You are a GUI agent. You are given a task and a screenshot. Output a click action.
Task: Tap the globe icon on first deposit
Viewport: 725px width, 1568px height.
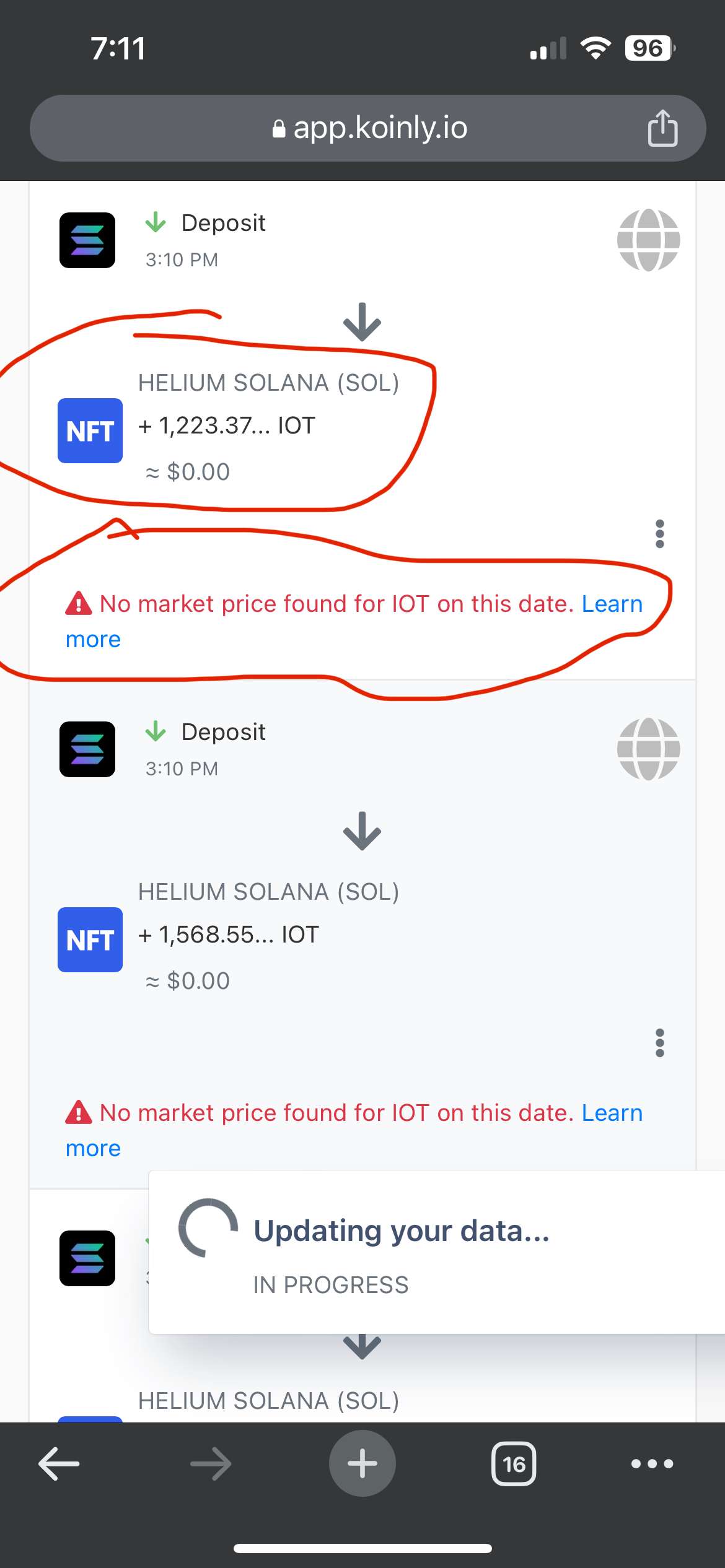pos(648,240)
